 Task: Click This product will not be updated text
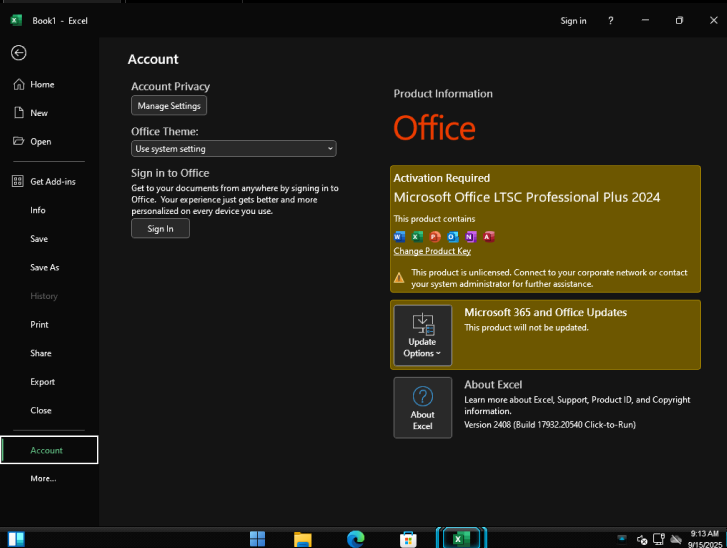coord(526,328)
